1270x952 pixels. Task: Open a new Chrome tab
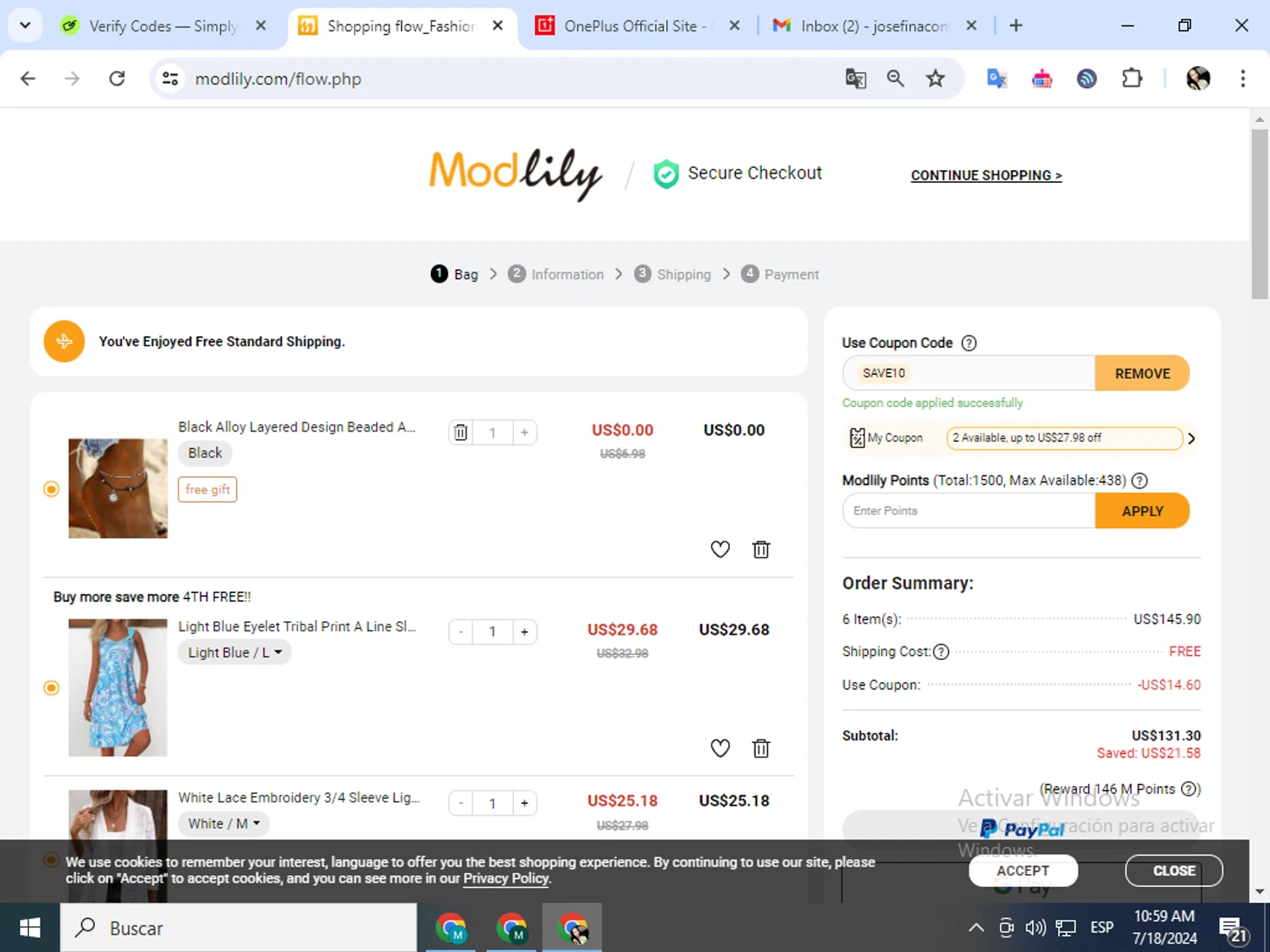coord(1016,26)
